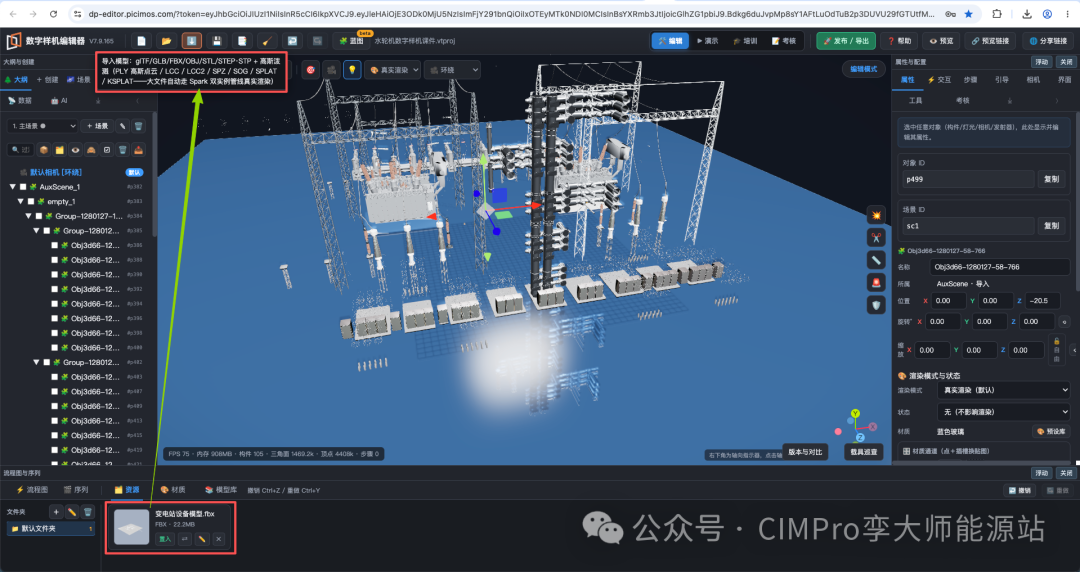Click the 预览链接 button

[989, 41]
